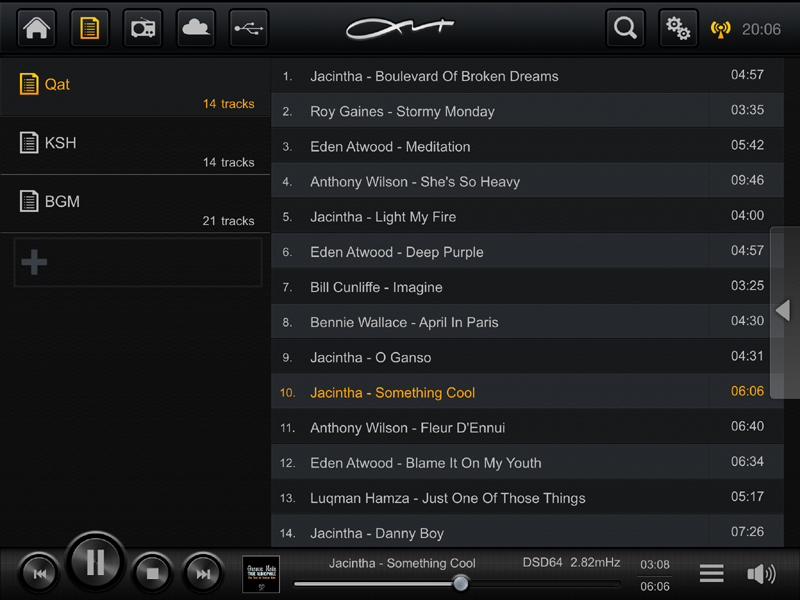Pause the current track

pos(95,563)
